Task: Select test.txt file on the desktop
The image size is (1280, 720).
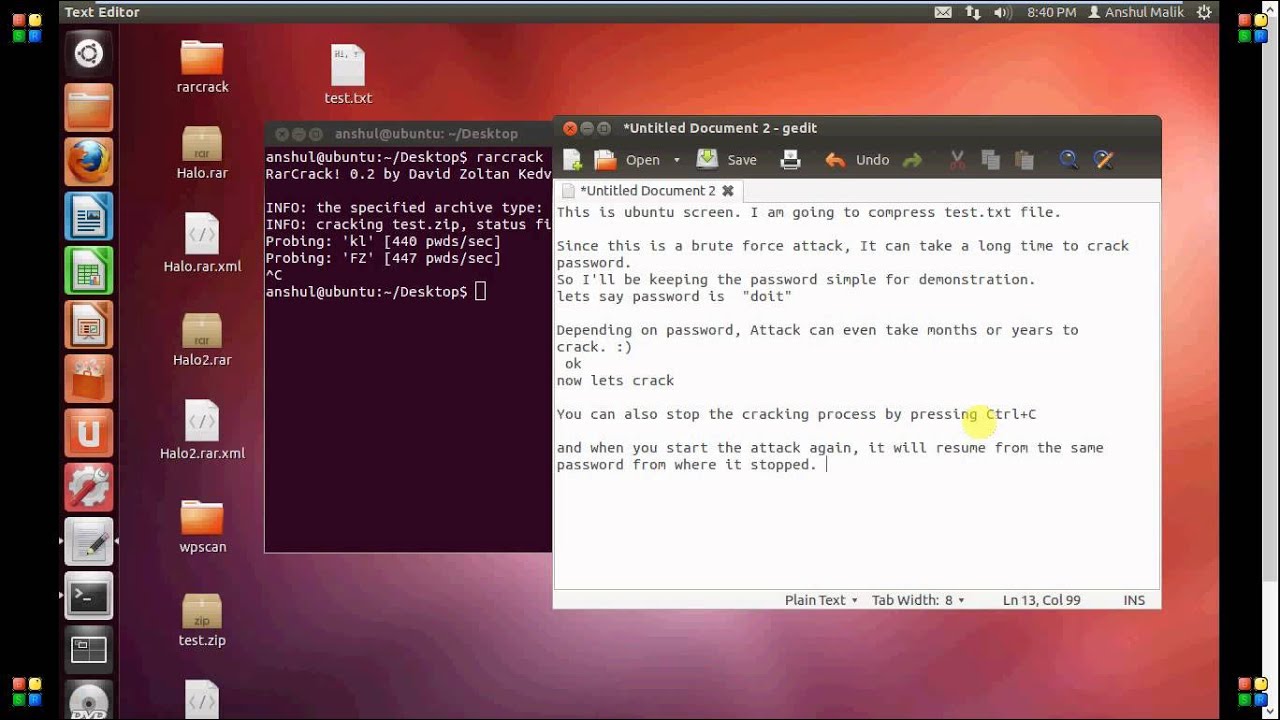Action: [x=348, y=73]
